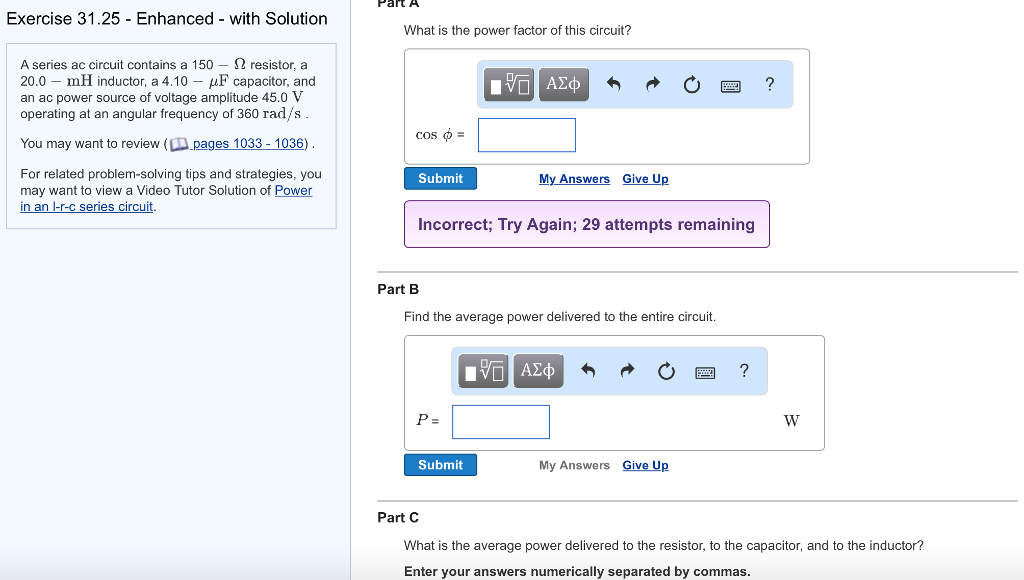Viewport: 1024px width, 580px height.
Task: Open Greek symbols menu in Part A
Action: click(x=564, y=85)
